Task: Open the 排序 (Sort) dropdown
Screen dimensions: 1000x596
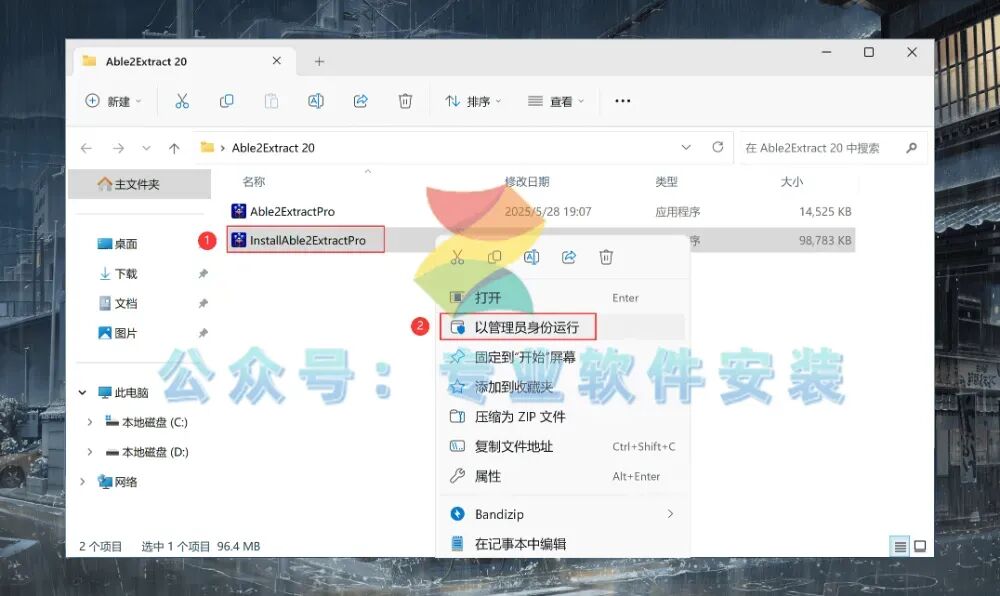Action: click(x=473, y=101)
